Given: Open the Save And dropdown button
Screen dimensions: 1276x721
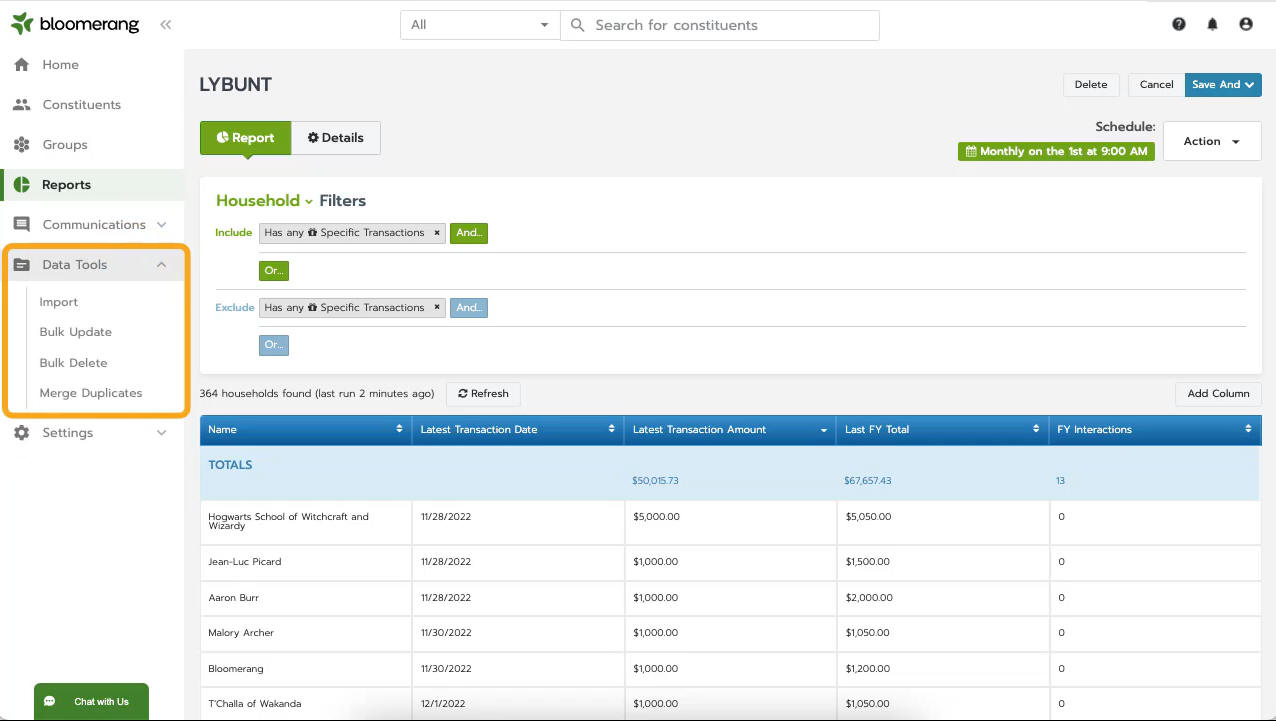Looking at the screenshot, I should pyautogui.click(x=1223, y=85).
